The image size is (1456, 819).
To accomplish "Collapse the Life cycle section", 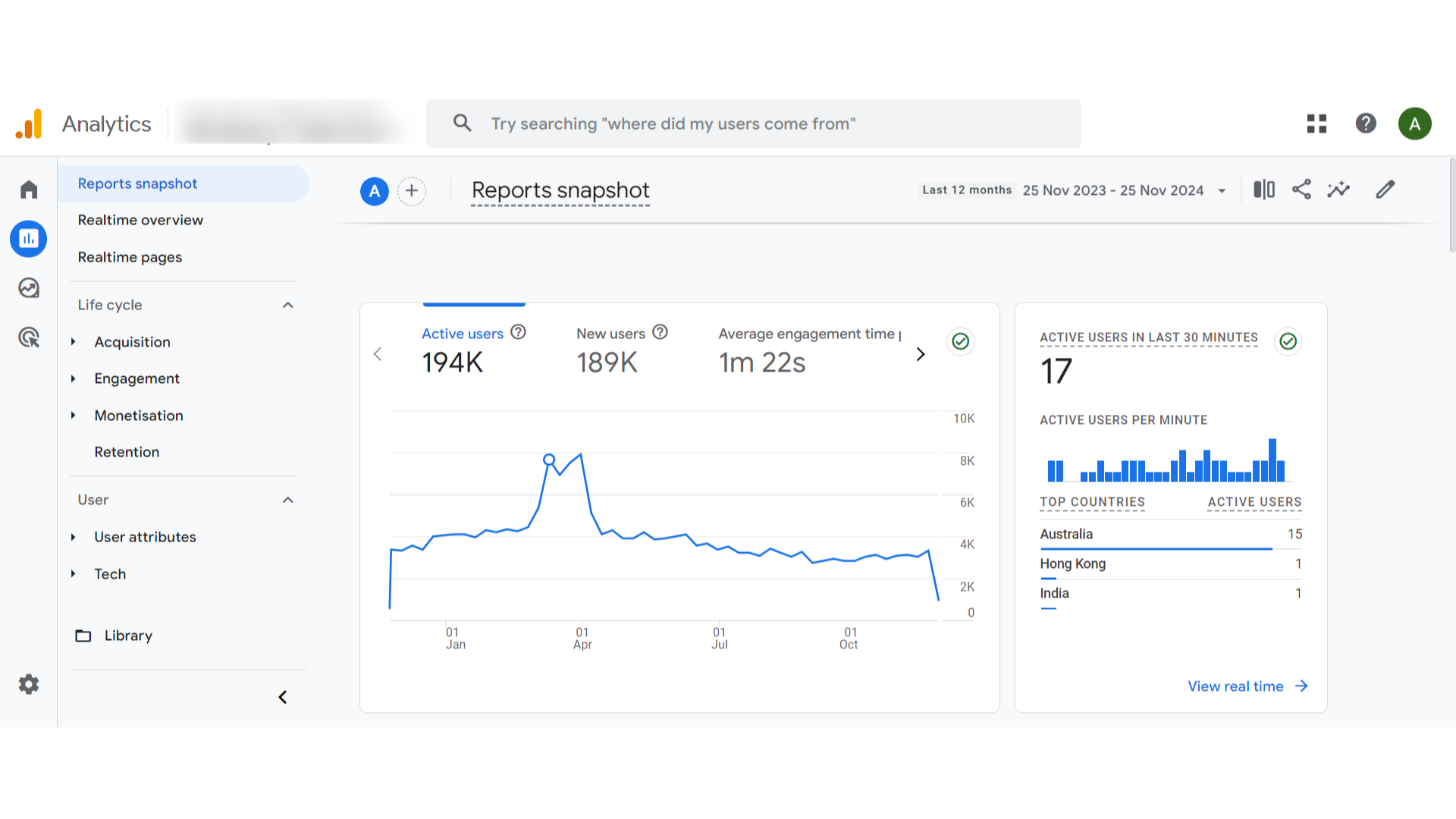I will click(x=287, y=305).
